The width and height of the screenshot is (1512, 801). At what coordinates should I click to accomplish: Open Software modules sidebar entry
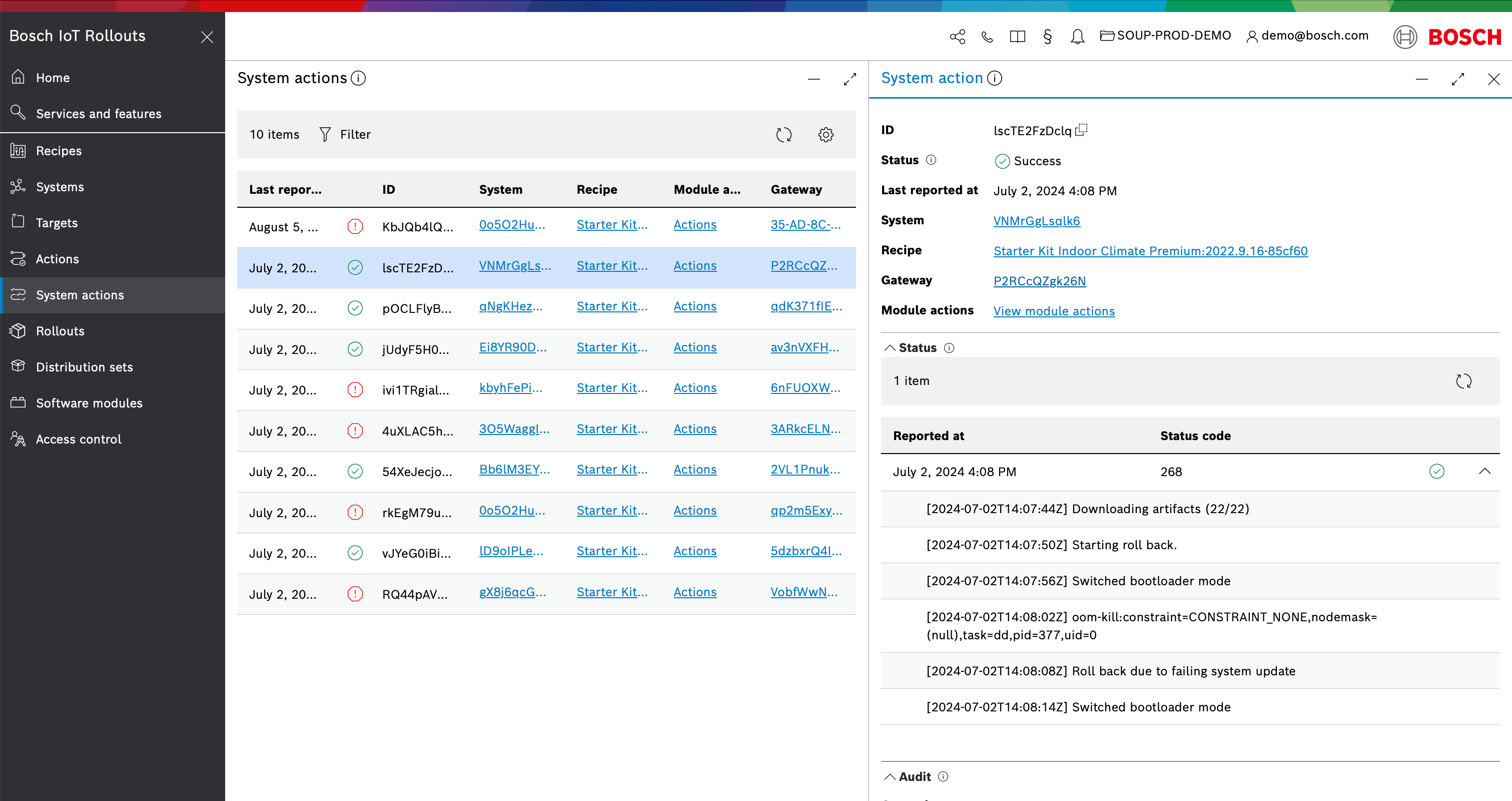click(89, 403)
